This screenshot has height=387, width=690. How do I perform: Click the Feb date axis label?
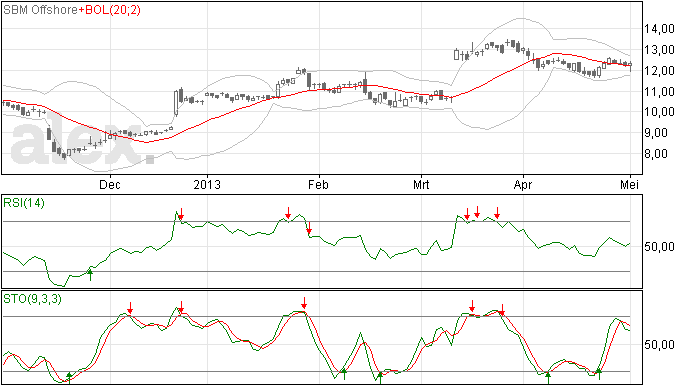tap(318, 184)
